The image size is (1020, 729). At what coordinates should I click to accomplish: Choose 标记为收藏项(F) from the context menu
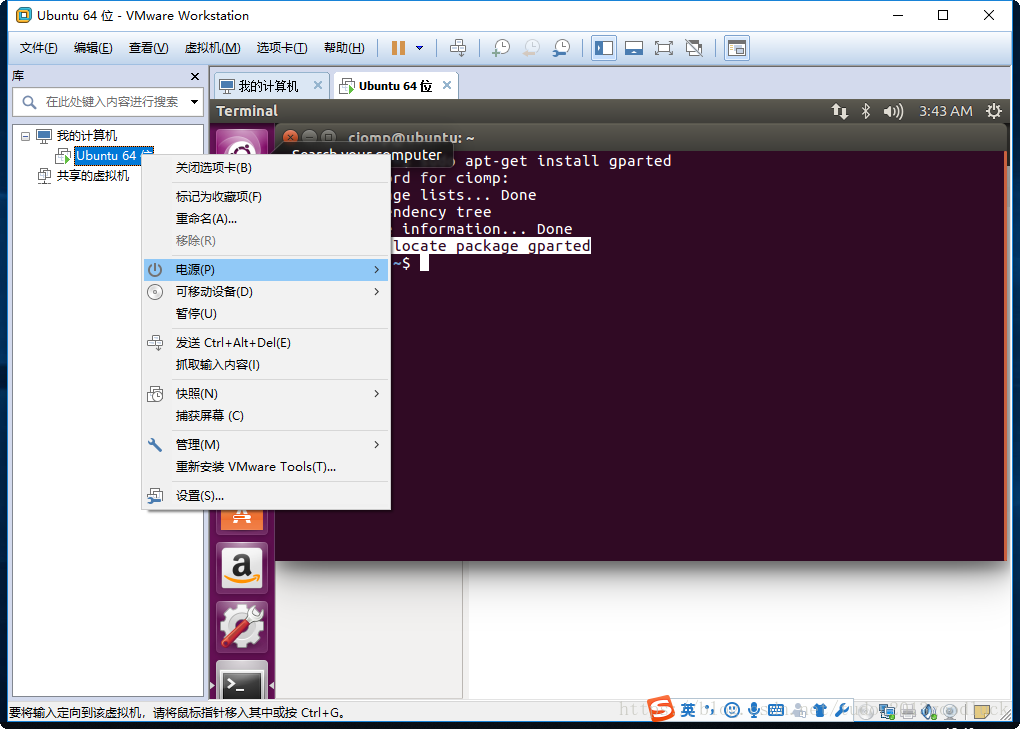coord(267,196)
